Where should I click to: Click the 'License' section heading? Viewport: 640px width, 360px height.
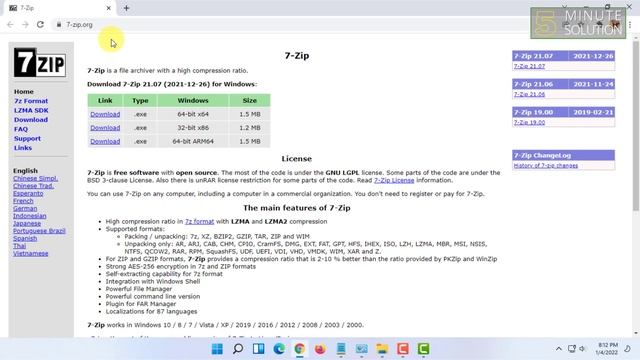pos(297,159)
